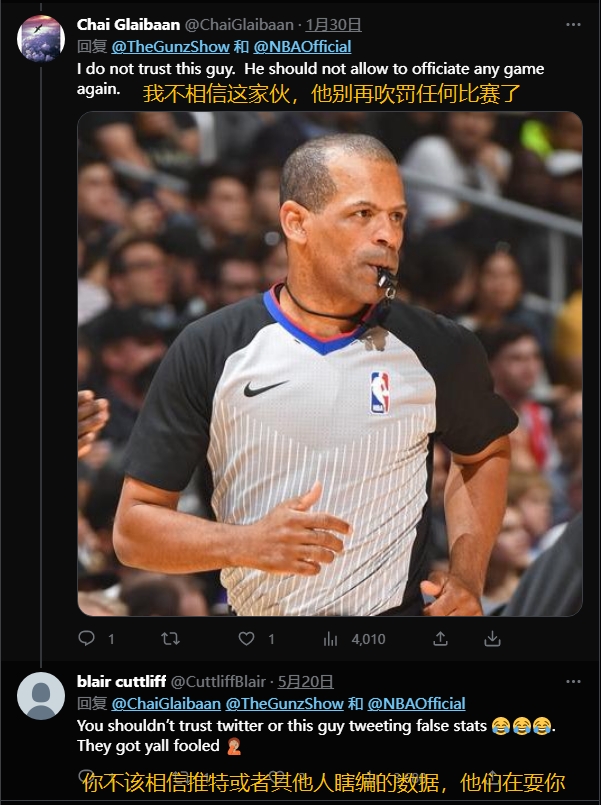
Task: Click the @NBAOfficial mention in blair's reply
Action: coord(417,703)
